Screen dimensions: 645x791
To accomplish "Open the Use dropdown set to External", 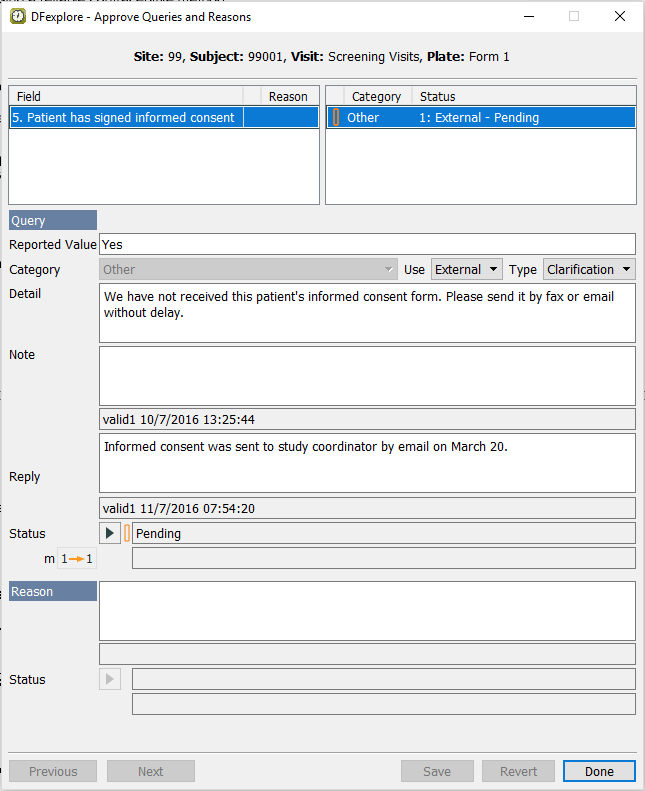I will (466, 270).
